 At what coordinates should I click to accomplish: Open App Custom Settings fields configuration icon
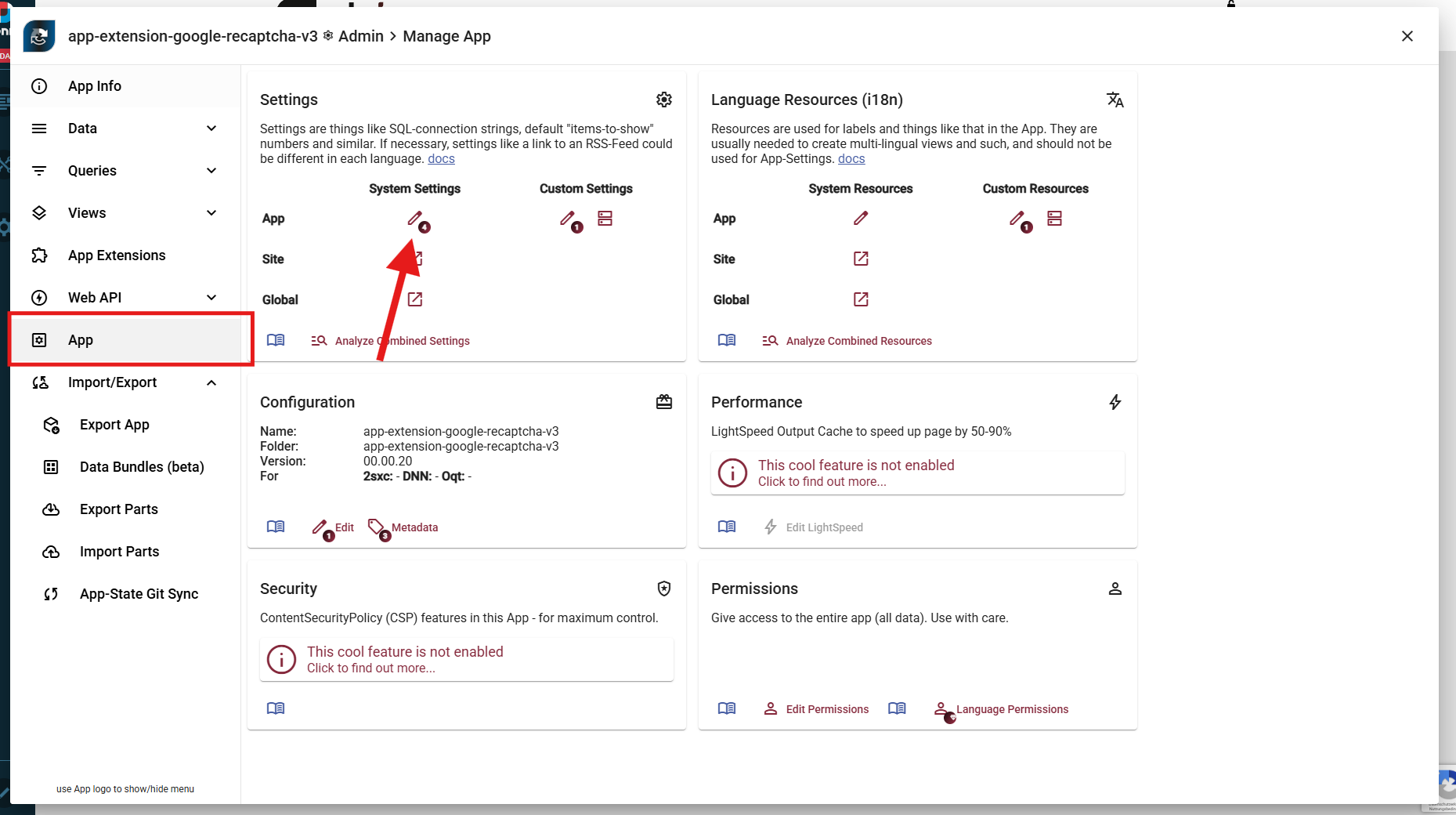(x=605, y=219)
